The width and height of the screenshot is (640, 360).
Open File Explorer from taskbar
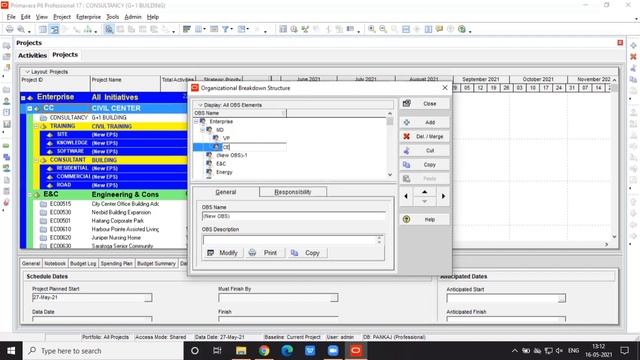coord(241,351)
